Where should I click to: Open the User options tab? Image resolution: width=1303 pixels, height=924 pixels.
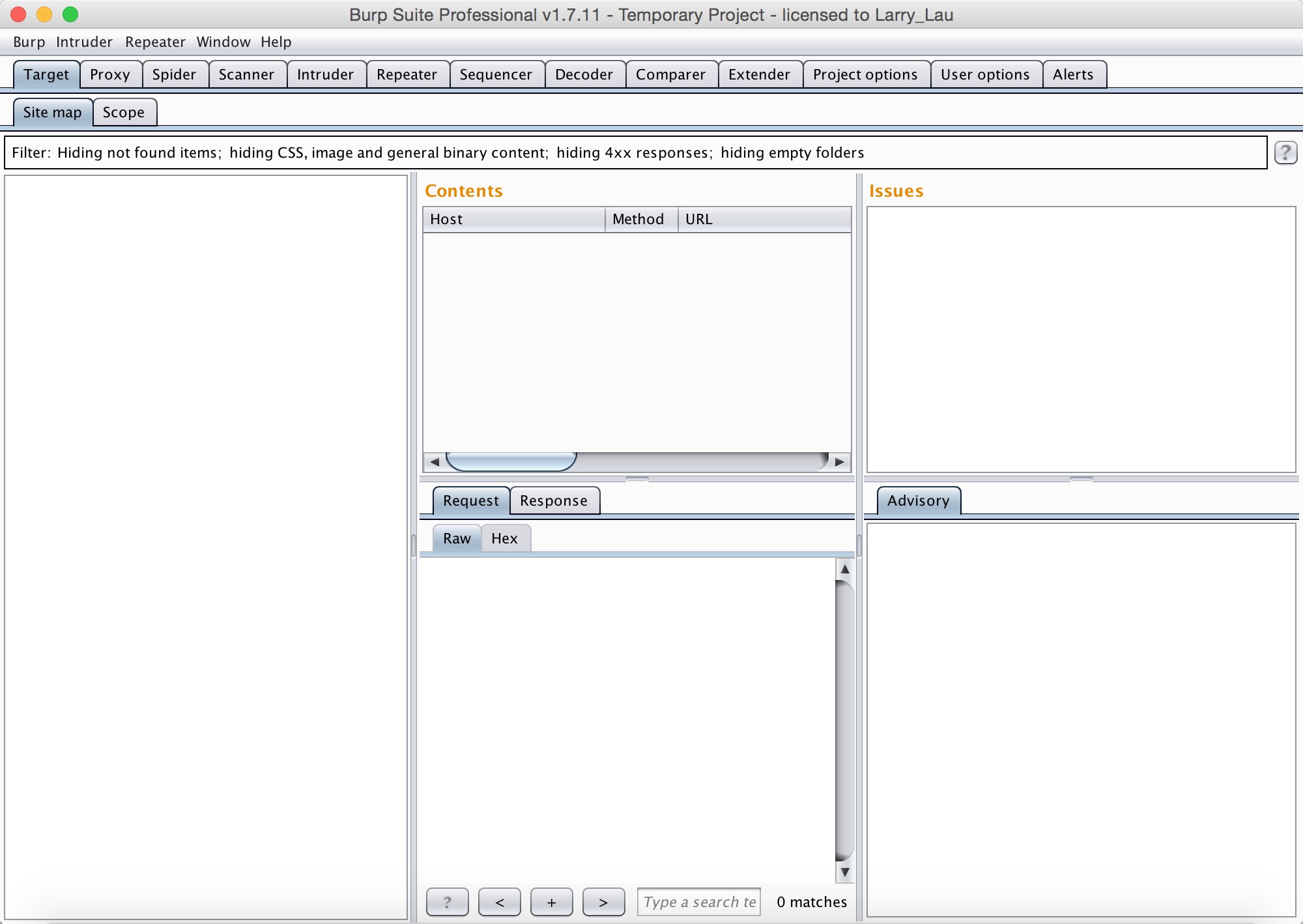pyautogui.click(x=985, y=74)
